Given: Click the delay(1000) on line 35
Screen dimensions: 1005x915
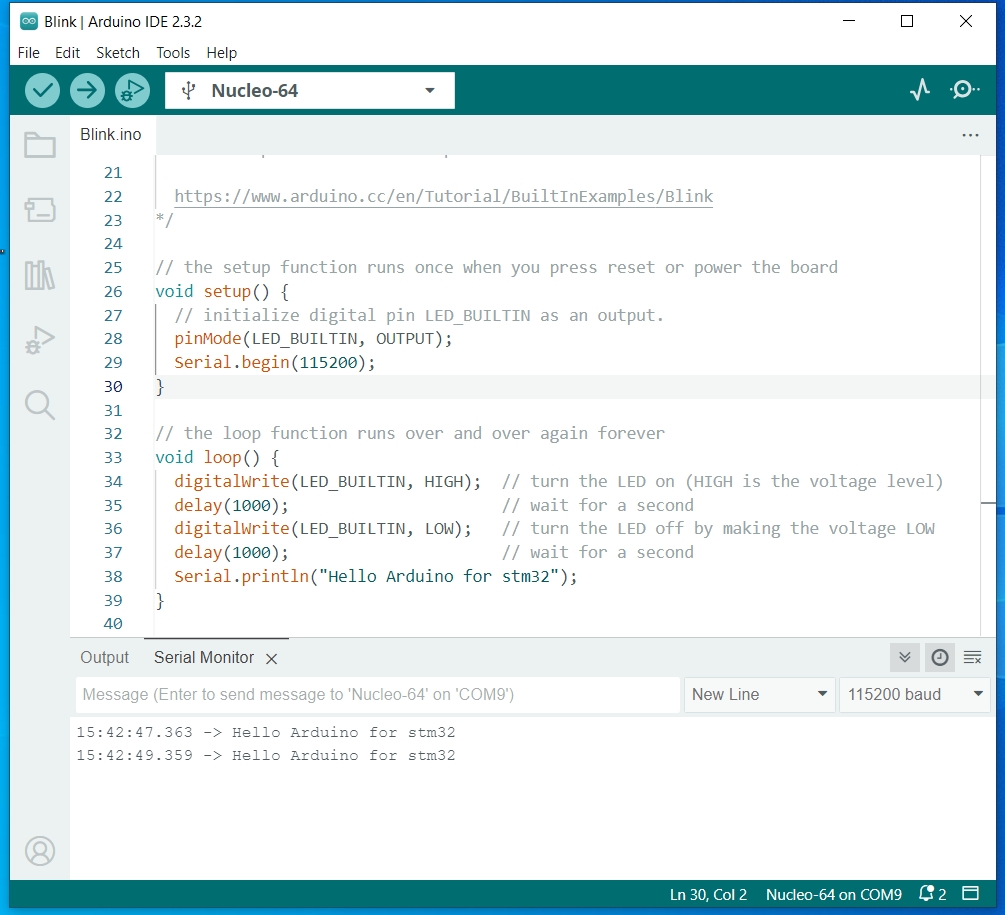Looking at the screenshot, I should (231, 506).
